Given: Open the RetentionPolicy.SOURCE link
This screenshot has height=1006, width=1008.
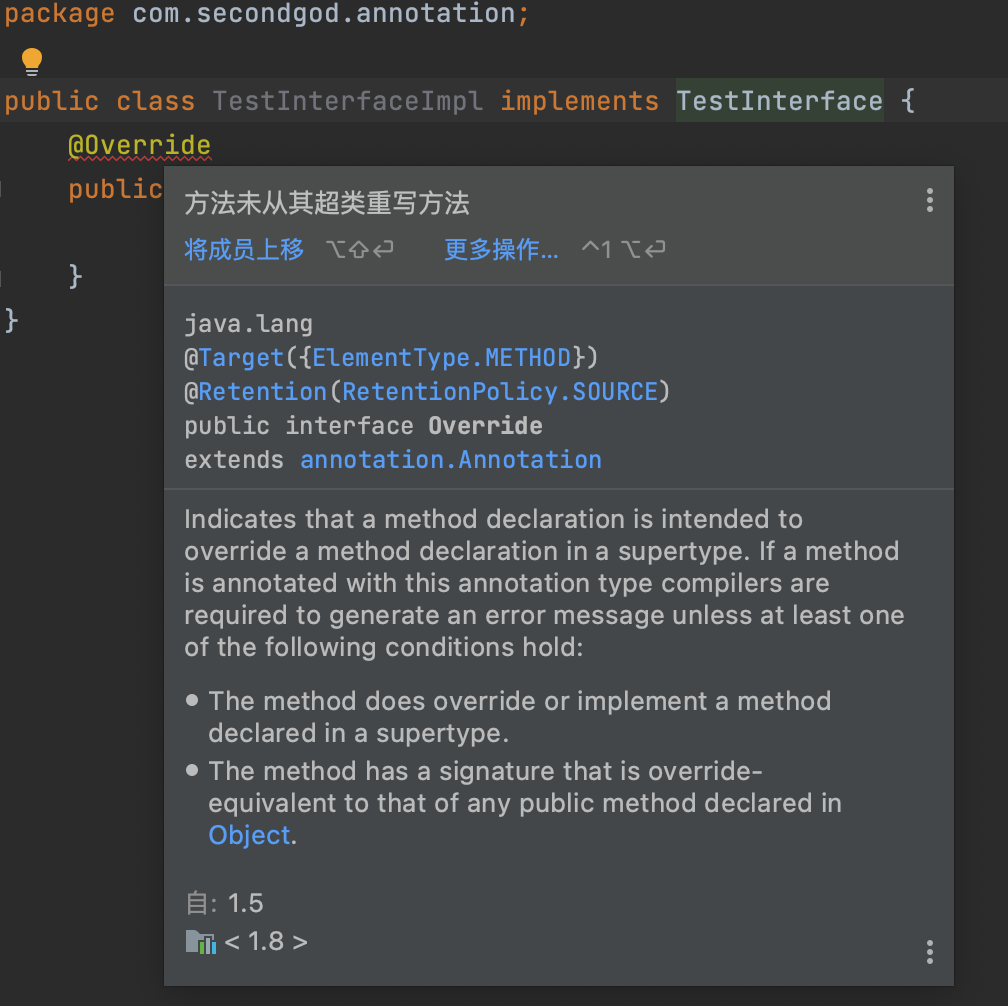Looking at the screenshot, I should tap(500, 391).
